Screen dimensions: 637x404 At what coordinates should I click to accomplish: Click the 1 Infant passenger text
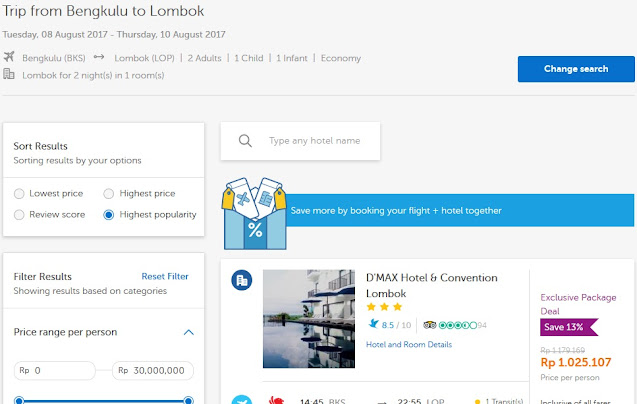point(292,58)
